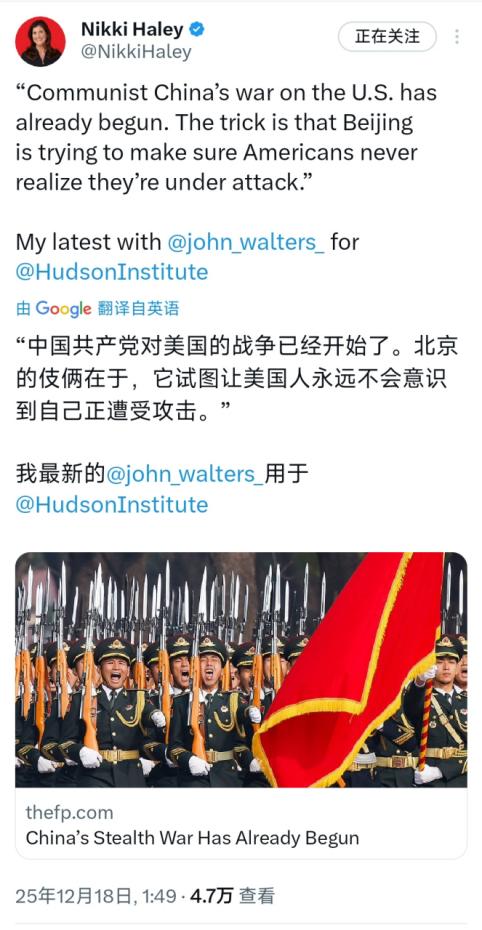
Task: Open the marching soldiers article preview image
Action: [x=241, y=670]
